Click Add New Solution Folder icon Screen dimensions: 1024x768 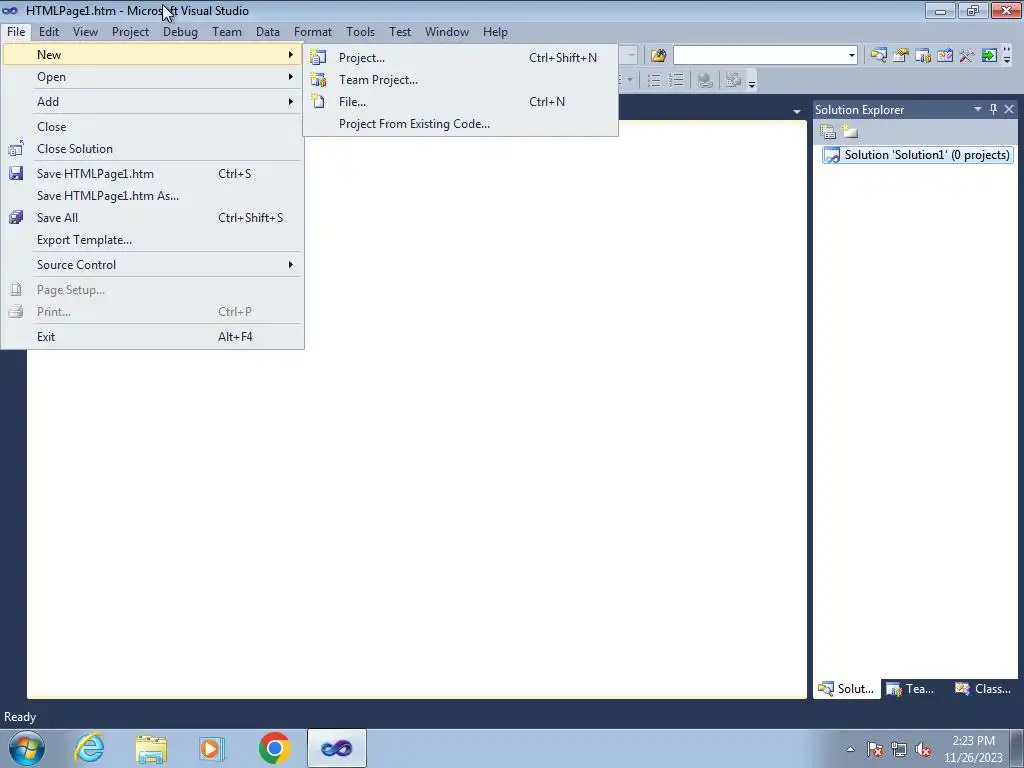[x=850, y=132]
